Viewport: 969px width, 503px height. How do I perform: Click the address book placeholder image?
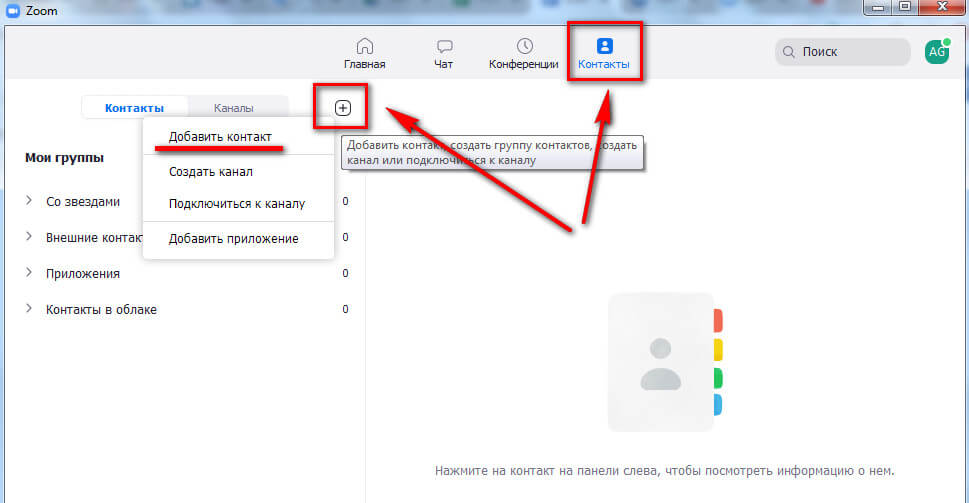[665, 362]
